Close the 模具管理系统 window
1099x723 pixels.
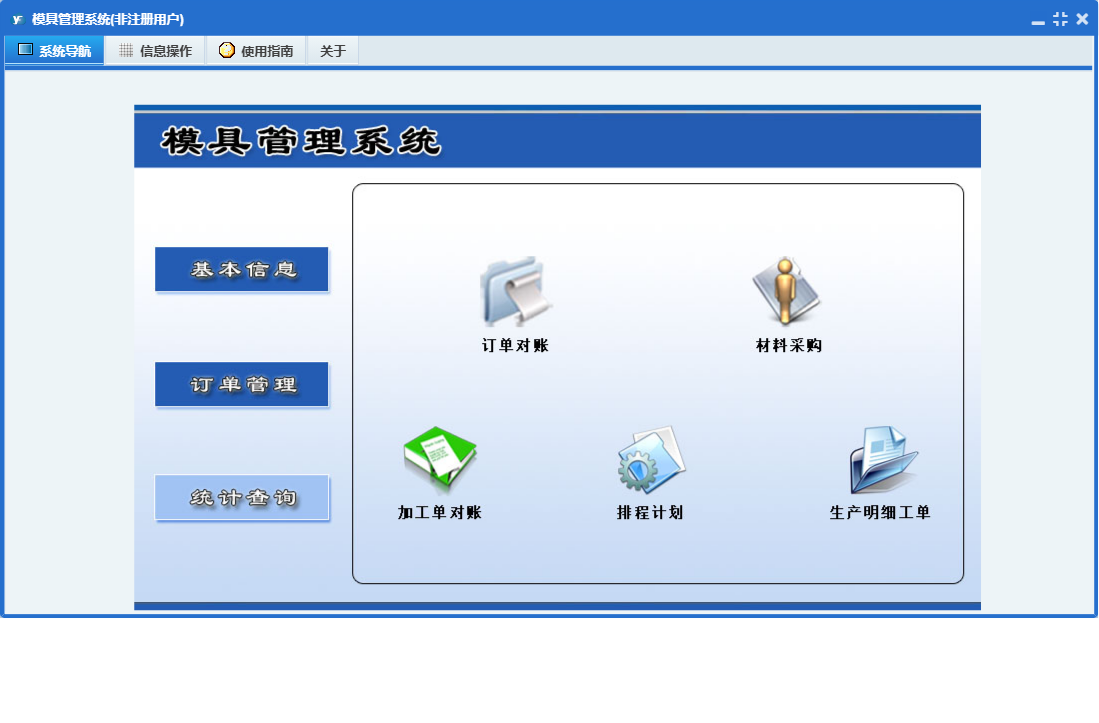click(x=1082, y=19)
